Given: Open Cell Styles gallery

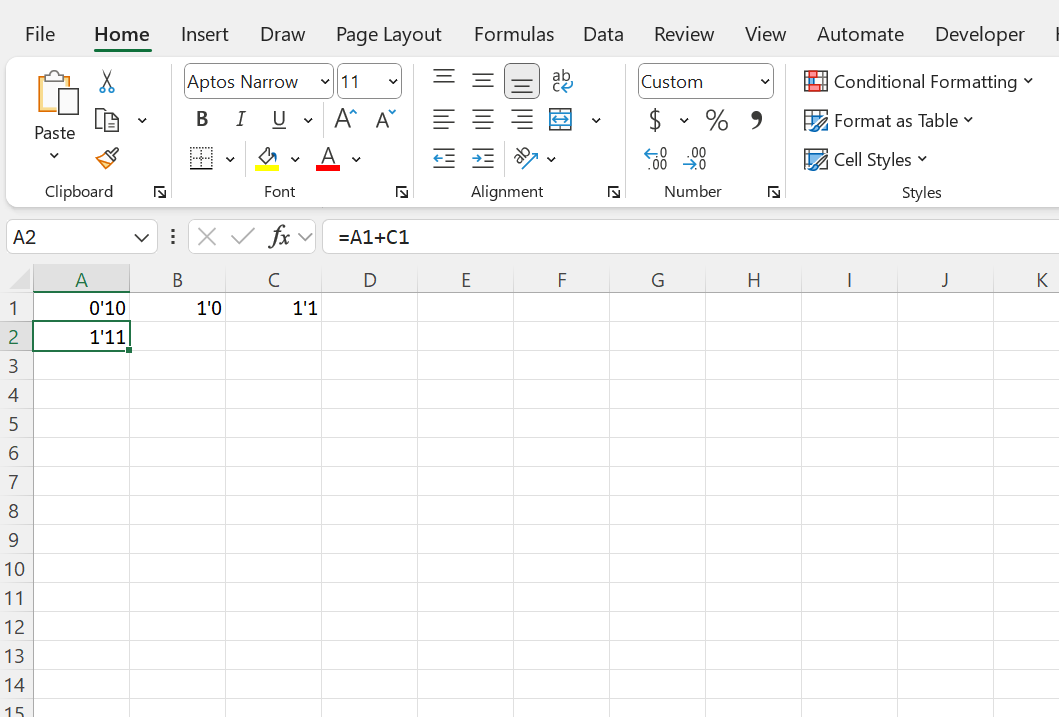Looking at the screenshot, I should (865, 159).
